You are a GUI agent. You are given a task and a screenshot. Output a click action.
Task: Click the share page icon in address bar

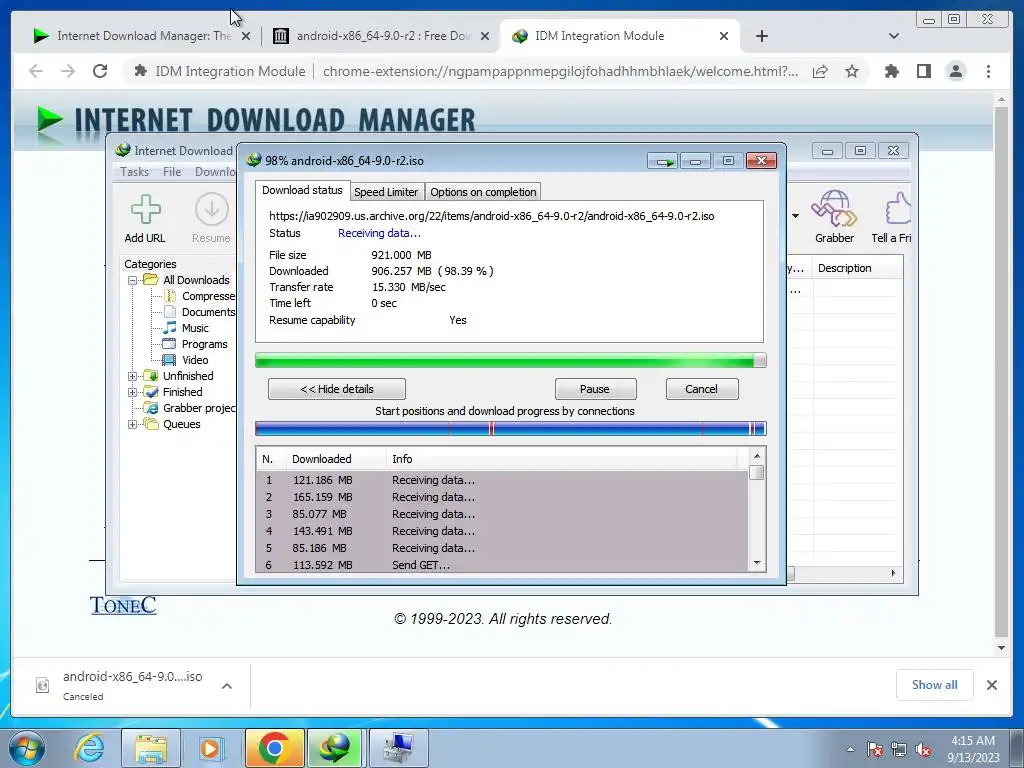(820, 71)
